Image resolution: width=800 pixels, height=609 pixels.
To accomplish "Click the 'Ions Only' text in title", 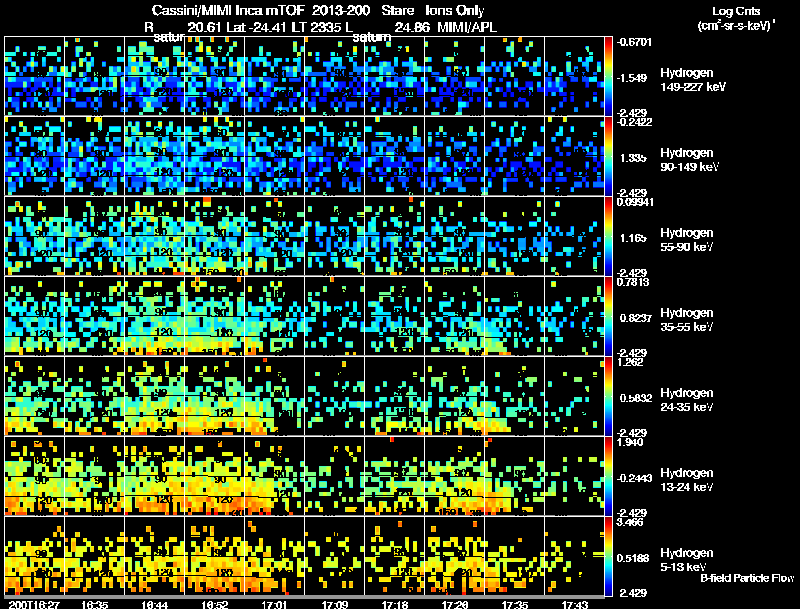I will (455, 11).
